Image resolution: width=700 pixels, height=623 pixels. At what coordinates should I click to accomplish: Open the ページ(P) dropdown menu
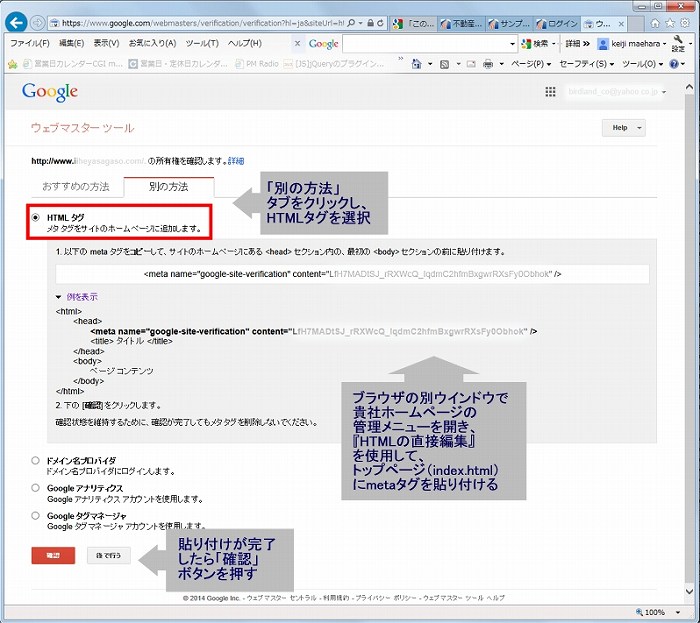(x=531, y=64)
